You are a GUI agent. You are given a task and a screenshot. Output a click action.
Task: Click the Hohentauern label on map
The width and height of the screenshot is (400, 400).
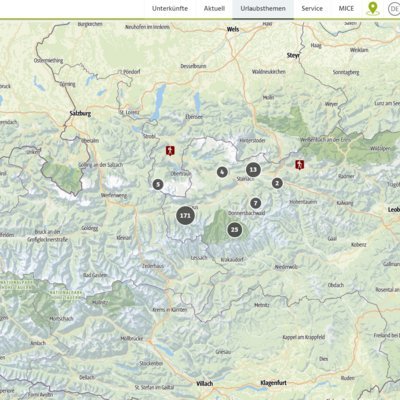point(303,202)
